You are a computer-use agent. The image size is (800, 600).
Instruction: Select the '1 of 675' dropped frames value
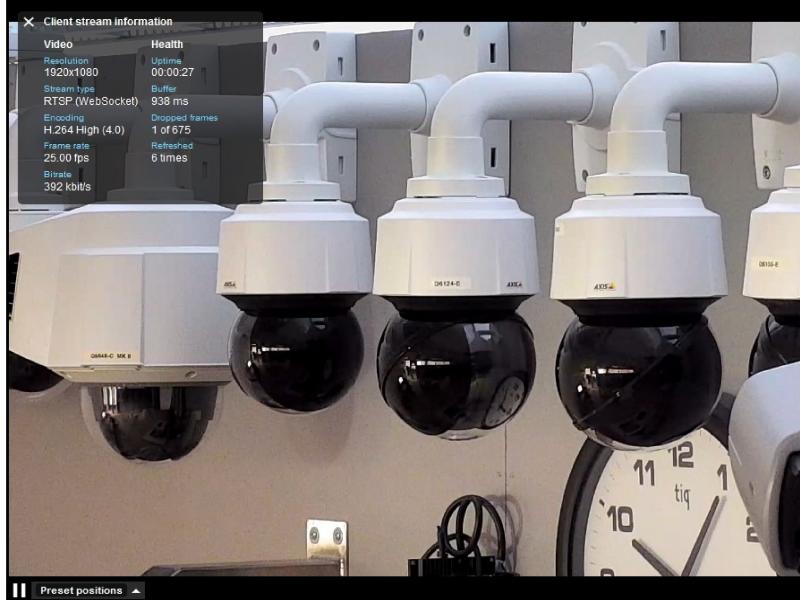pos(171,130)
